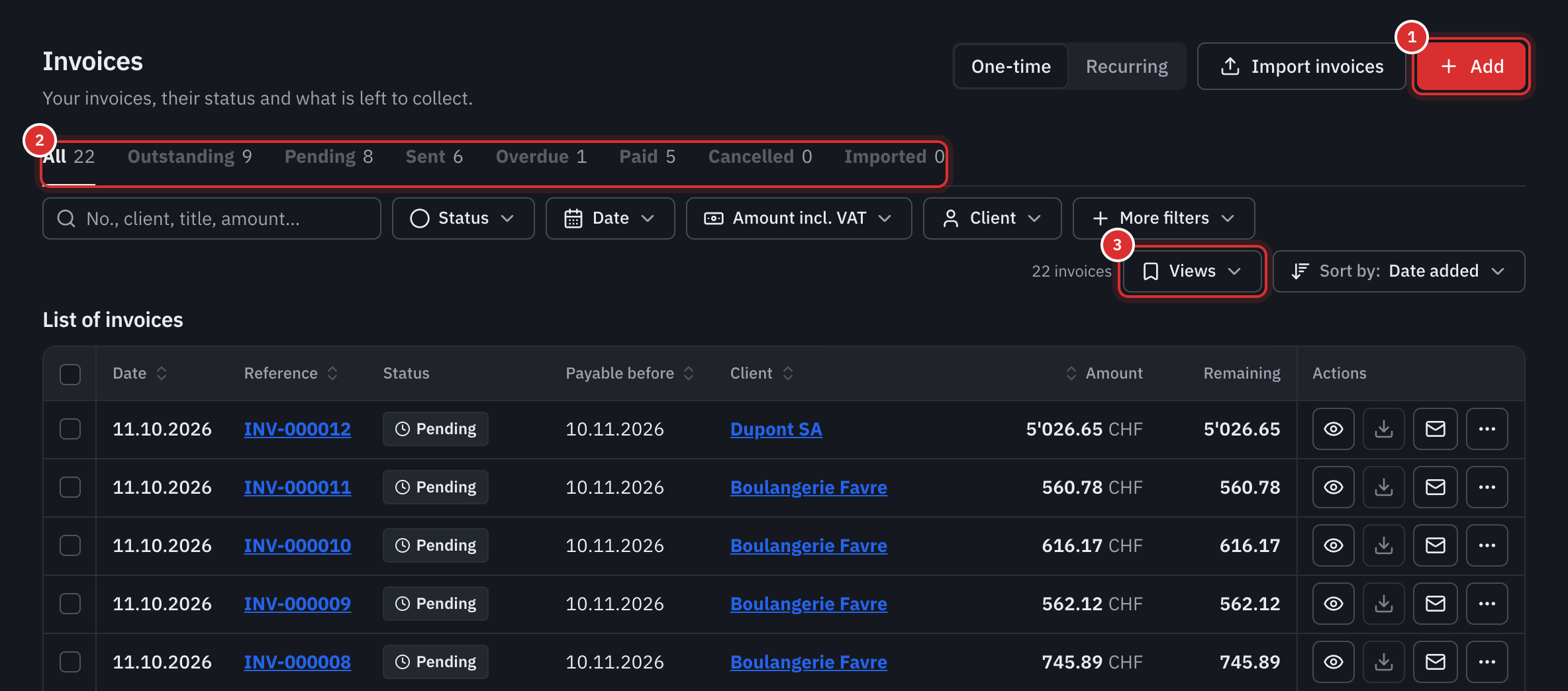The image size is (1568, 691).
Task: Download invoice INV-000008
Action: point(1383,662)
